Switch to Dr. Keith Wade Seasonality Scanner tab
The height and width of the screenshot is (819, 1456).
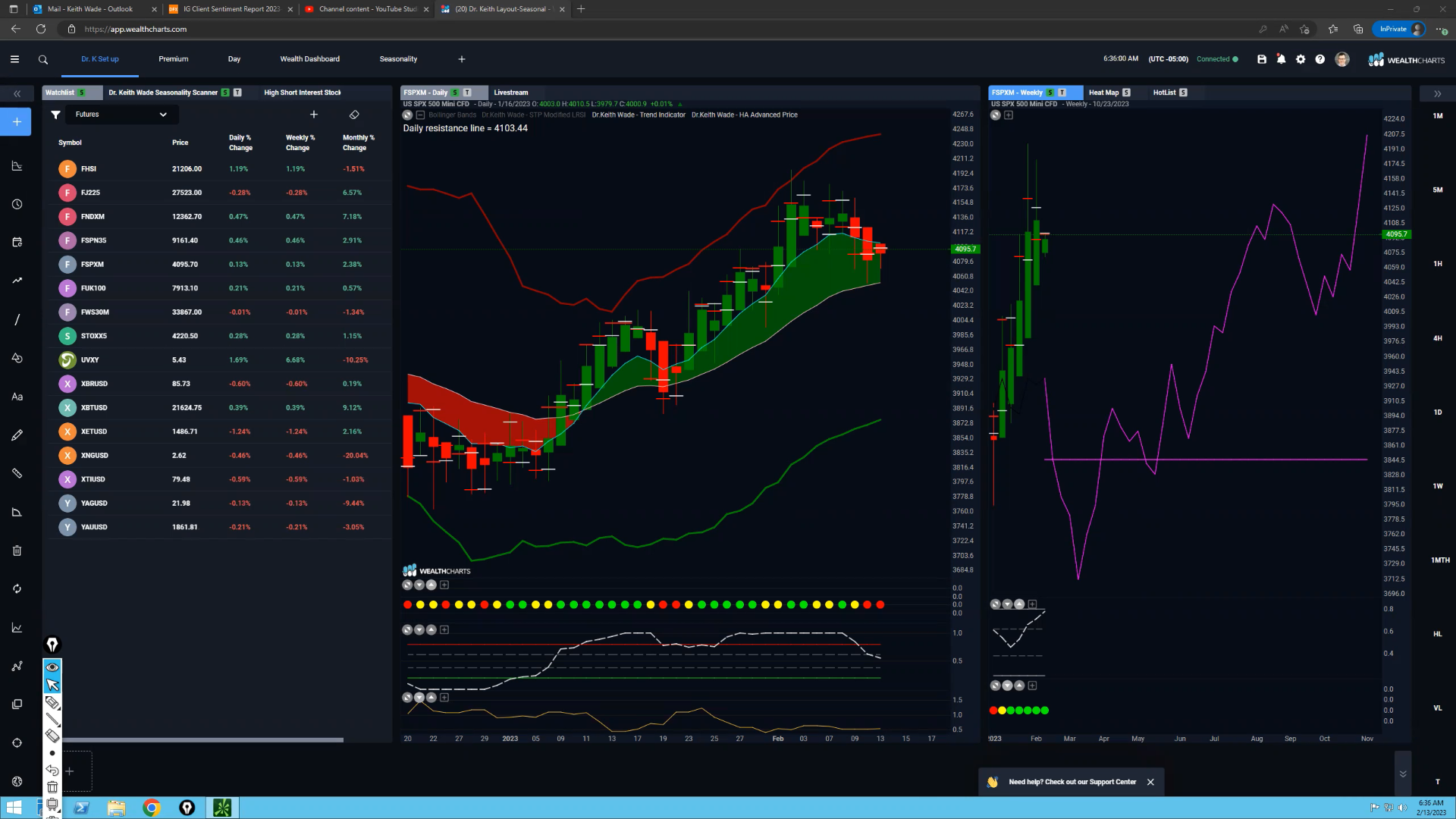pyautogui.click(x=163, y=93)
